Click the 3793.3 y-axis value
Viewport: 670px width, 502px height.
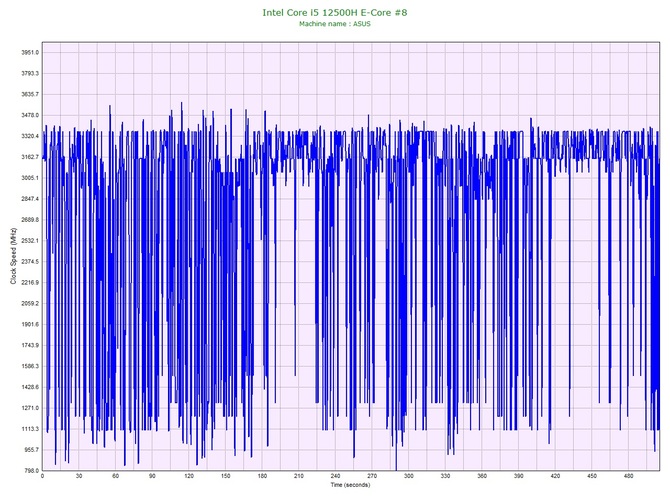point(30,73)
